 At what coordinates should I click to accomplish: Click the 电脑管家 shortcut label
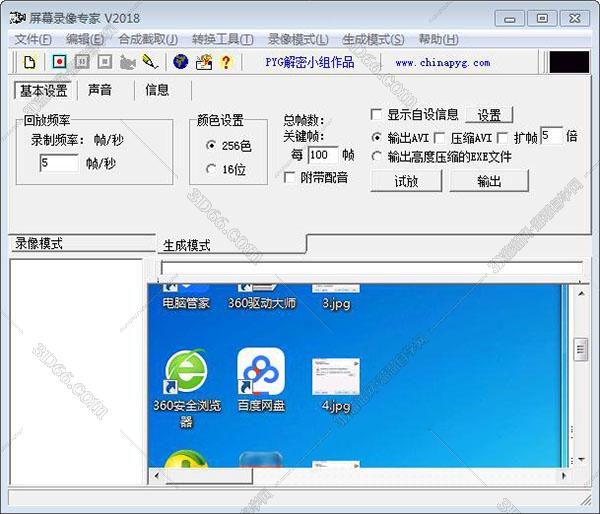[186, 303]
